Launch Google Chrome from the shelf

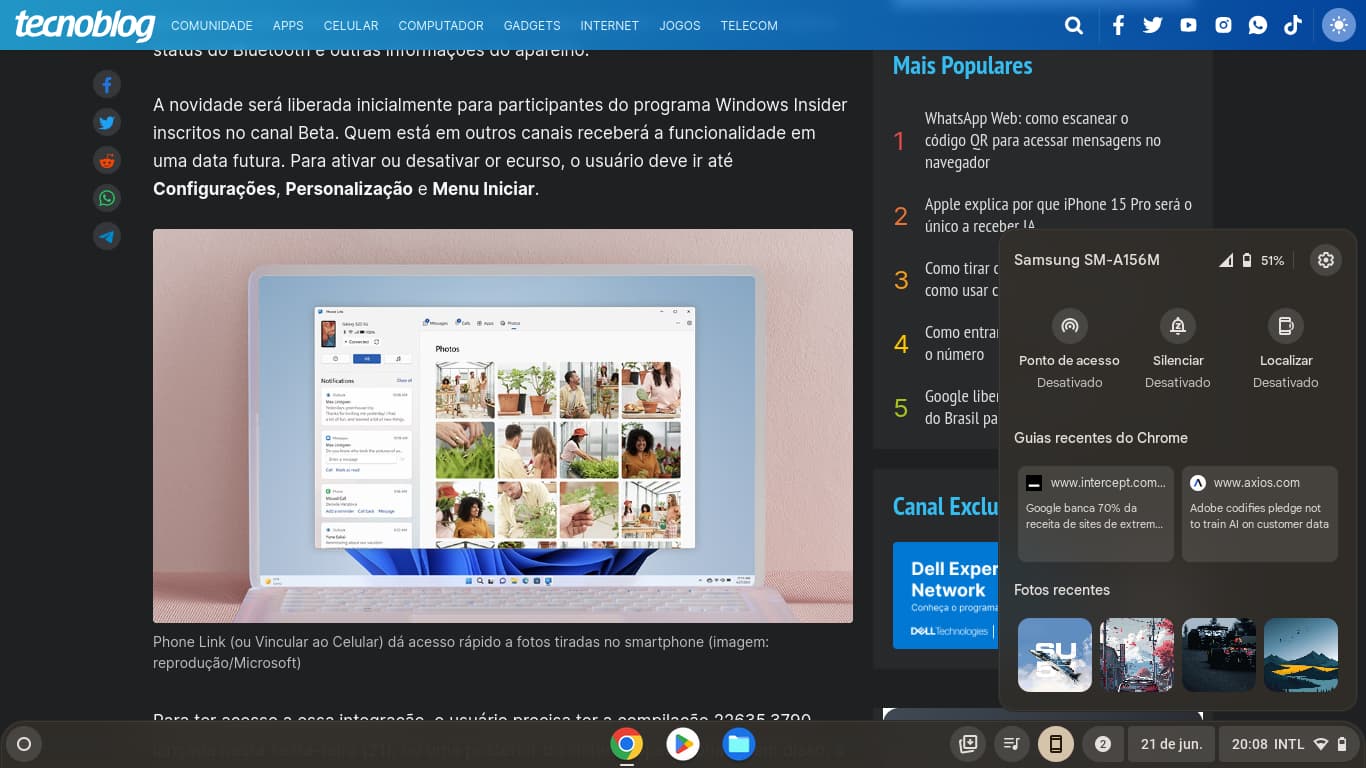click(x=627, y=744)
